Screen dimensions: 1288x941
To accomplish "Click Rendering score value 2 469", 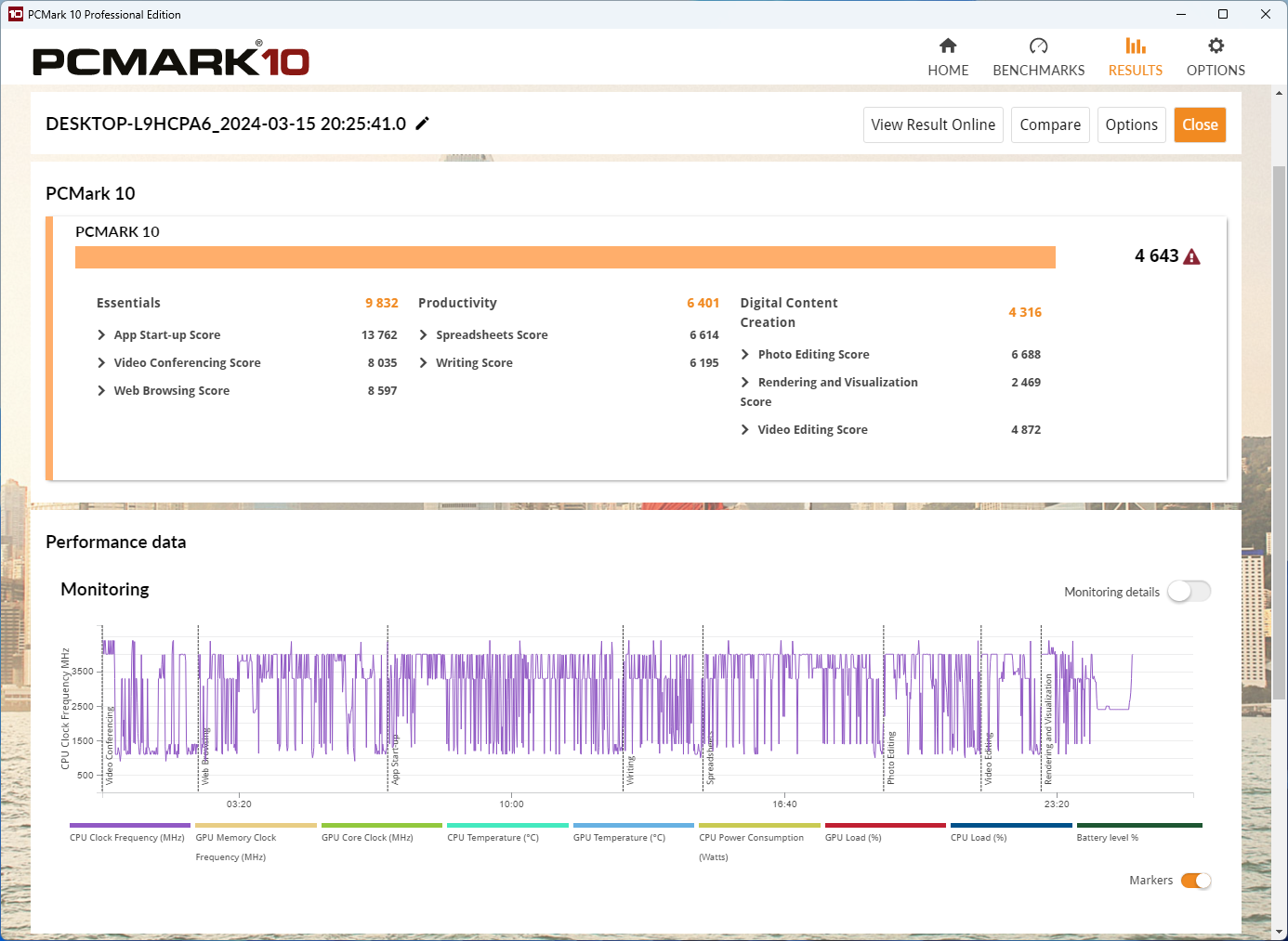I will [1026, 383].
